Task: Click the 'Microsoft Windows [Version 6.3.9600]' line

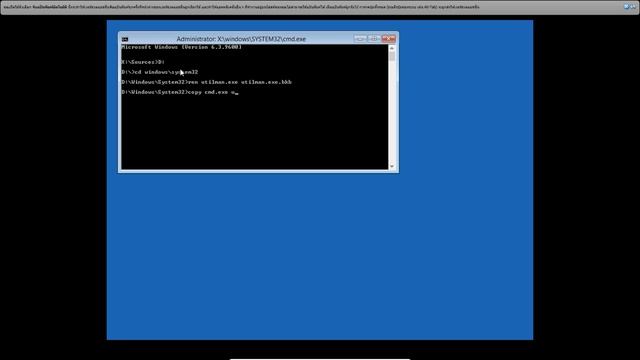Action: tap(182, 47)
